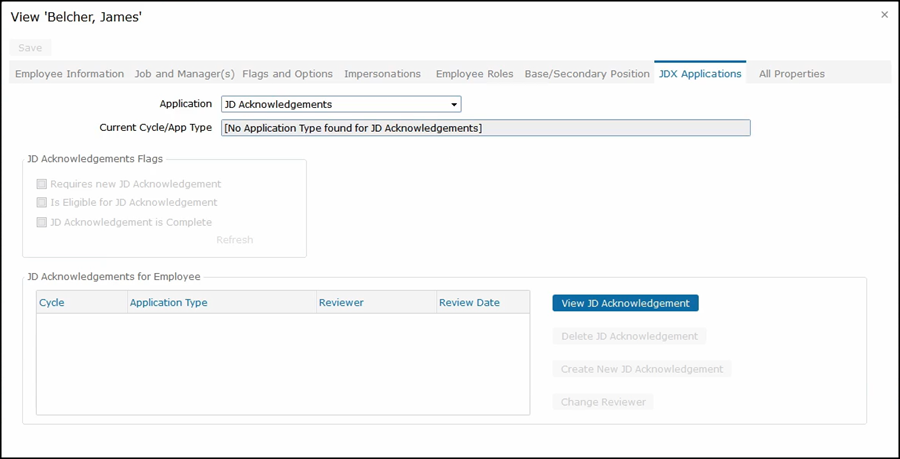Click the Refresh link in flags panel
This screenshot has height=459, width=900.
(235, 240)
